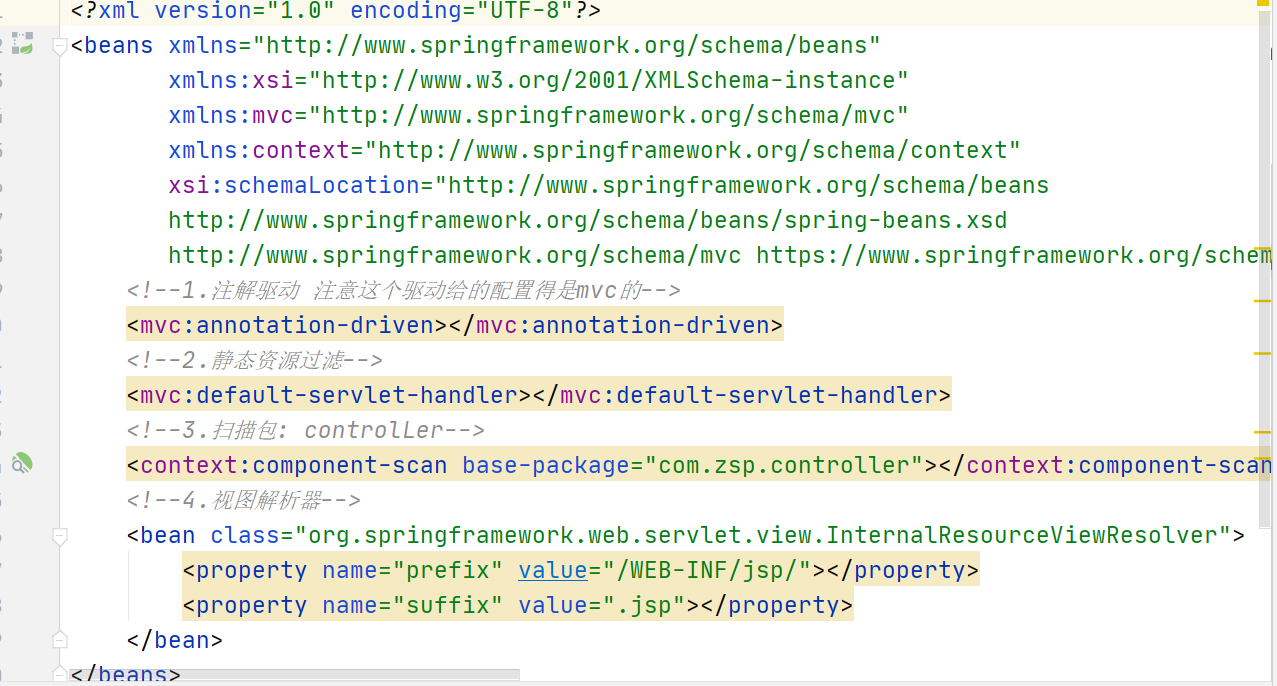Click the underlined value attribute link

point(553,569)
